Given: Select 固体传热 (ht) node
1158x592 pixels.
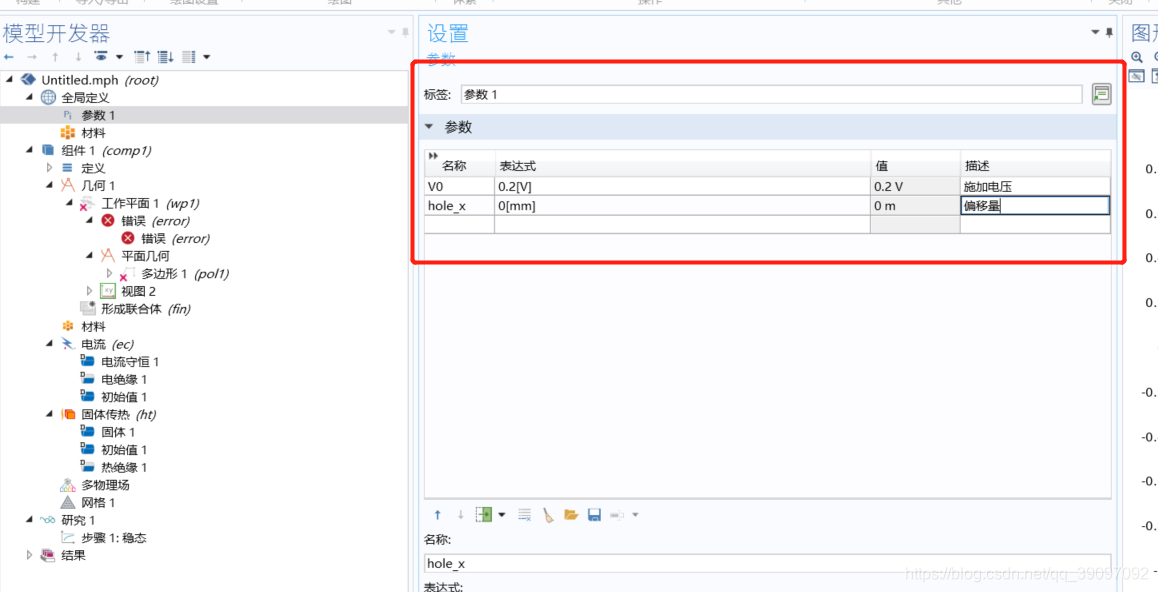Looking at the screenshot, I should (119, 415).
